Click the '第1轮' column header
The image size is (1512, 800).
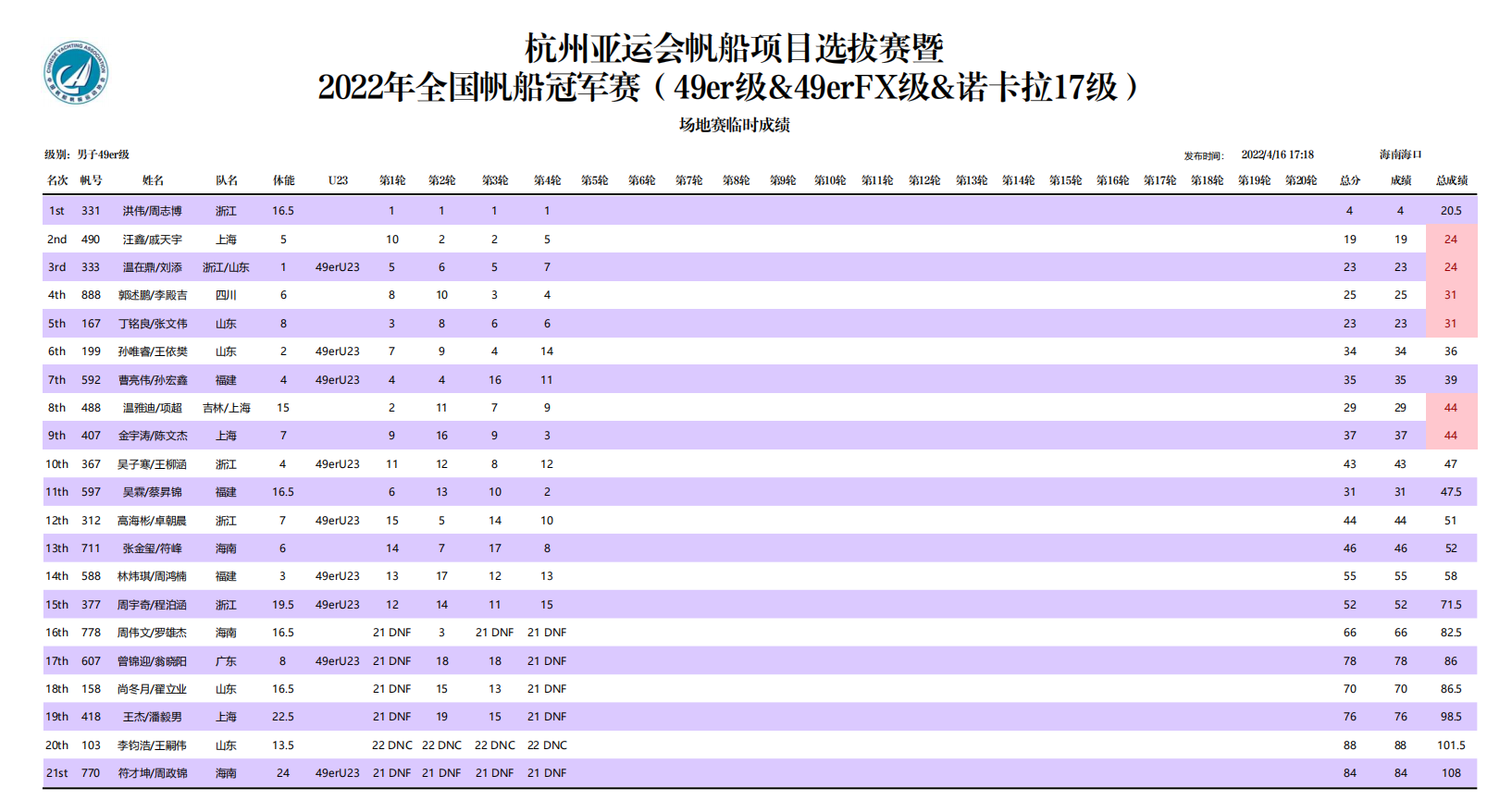coord(392,180)
